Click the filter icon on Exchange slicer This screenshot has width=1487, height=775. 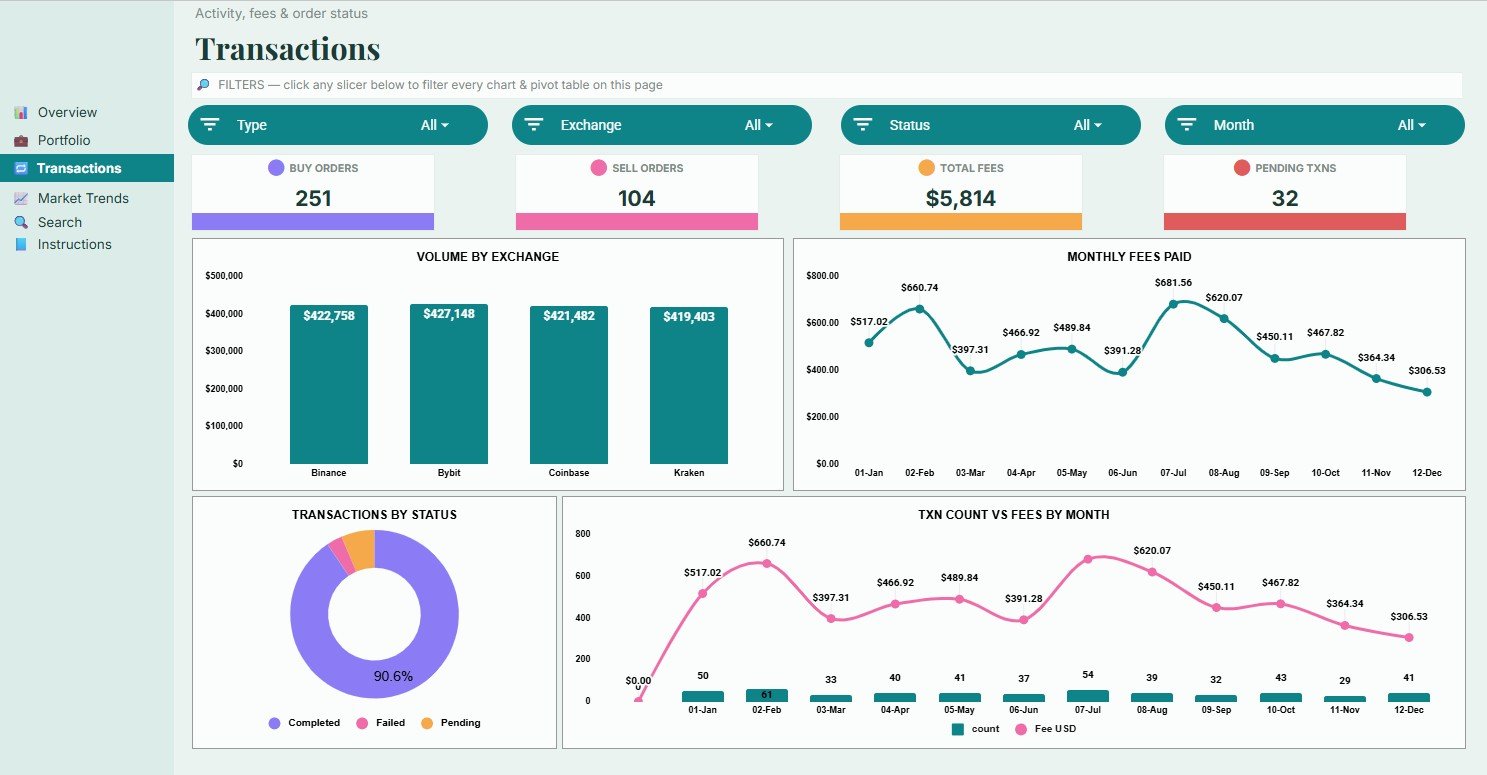[x=534, y=125]
